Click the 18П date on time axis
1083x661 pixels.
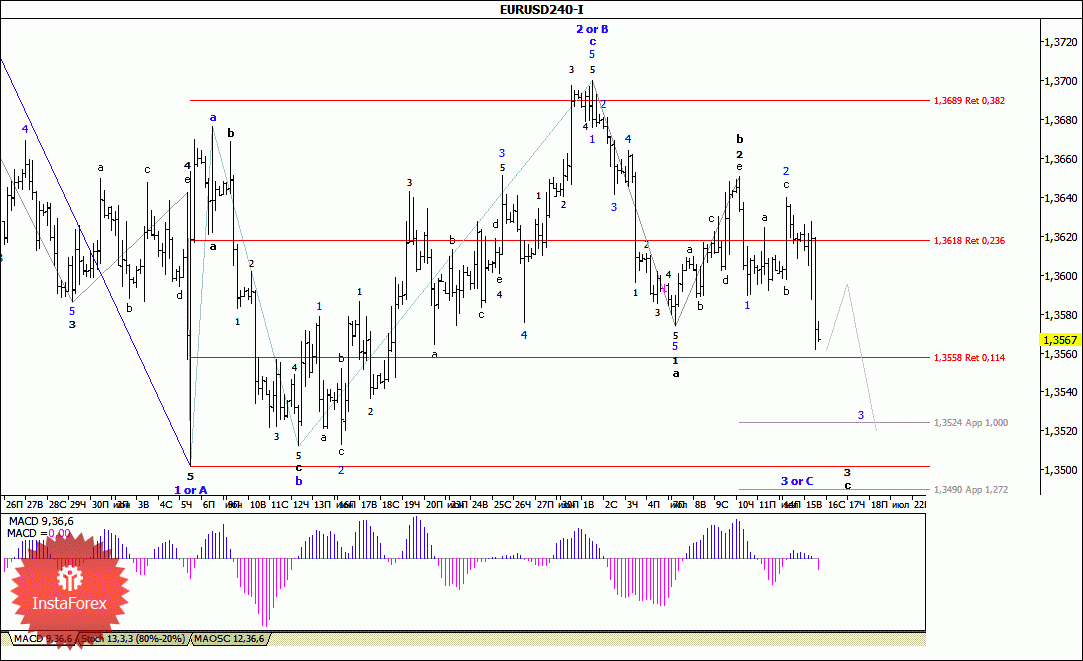(x=879, y=505)
